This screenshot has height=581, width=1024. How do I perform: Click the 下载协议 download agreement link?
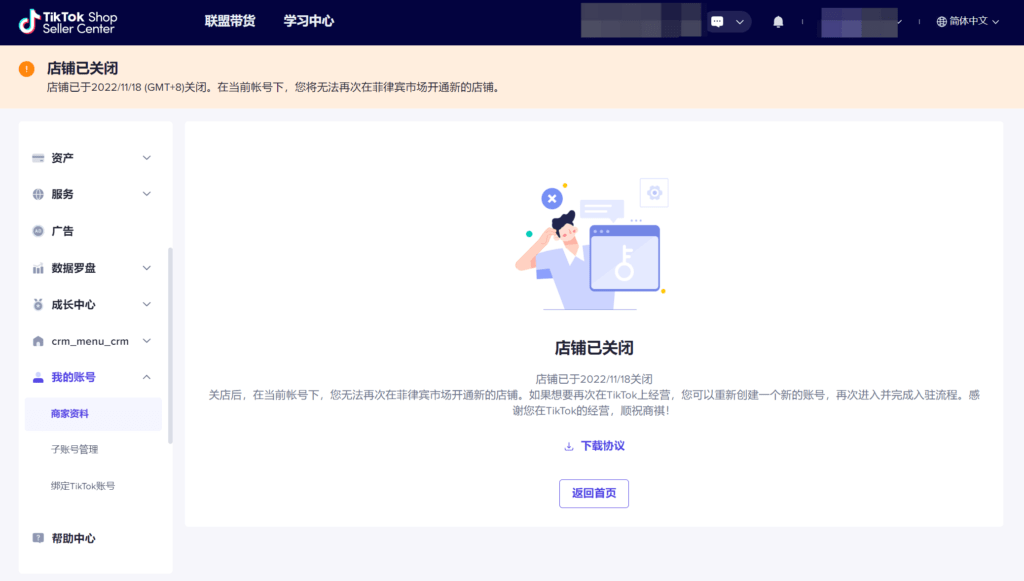click(594, 446)
